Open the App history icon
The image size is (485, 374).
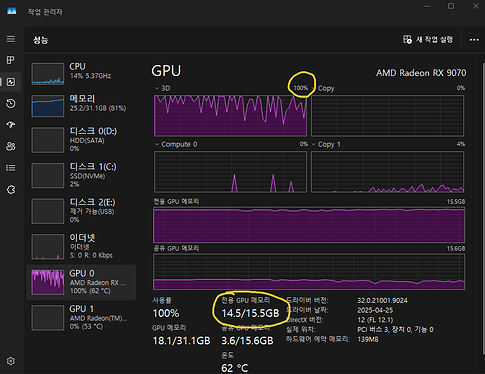tap(11, 104)
